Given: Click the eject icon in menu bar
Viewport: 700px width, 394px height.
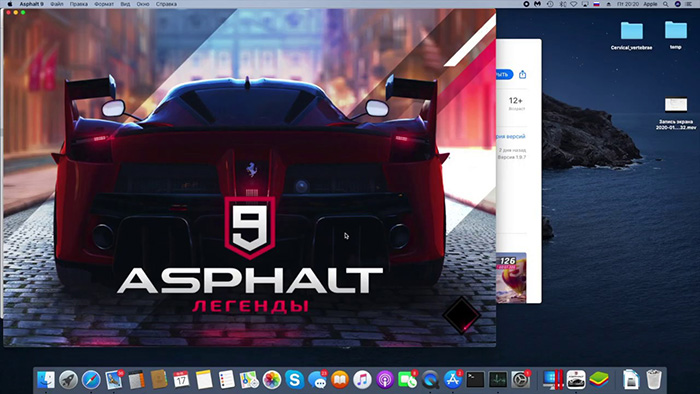Looking at the screenshot, I should 608,4.
